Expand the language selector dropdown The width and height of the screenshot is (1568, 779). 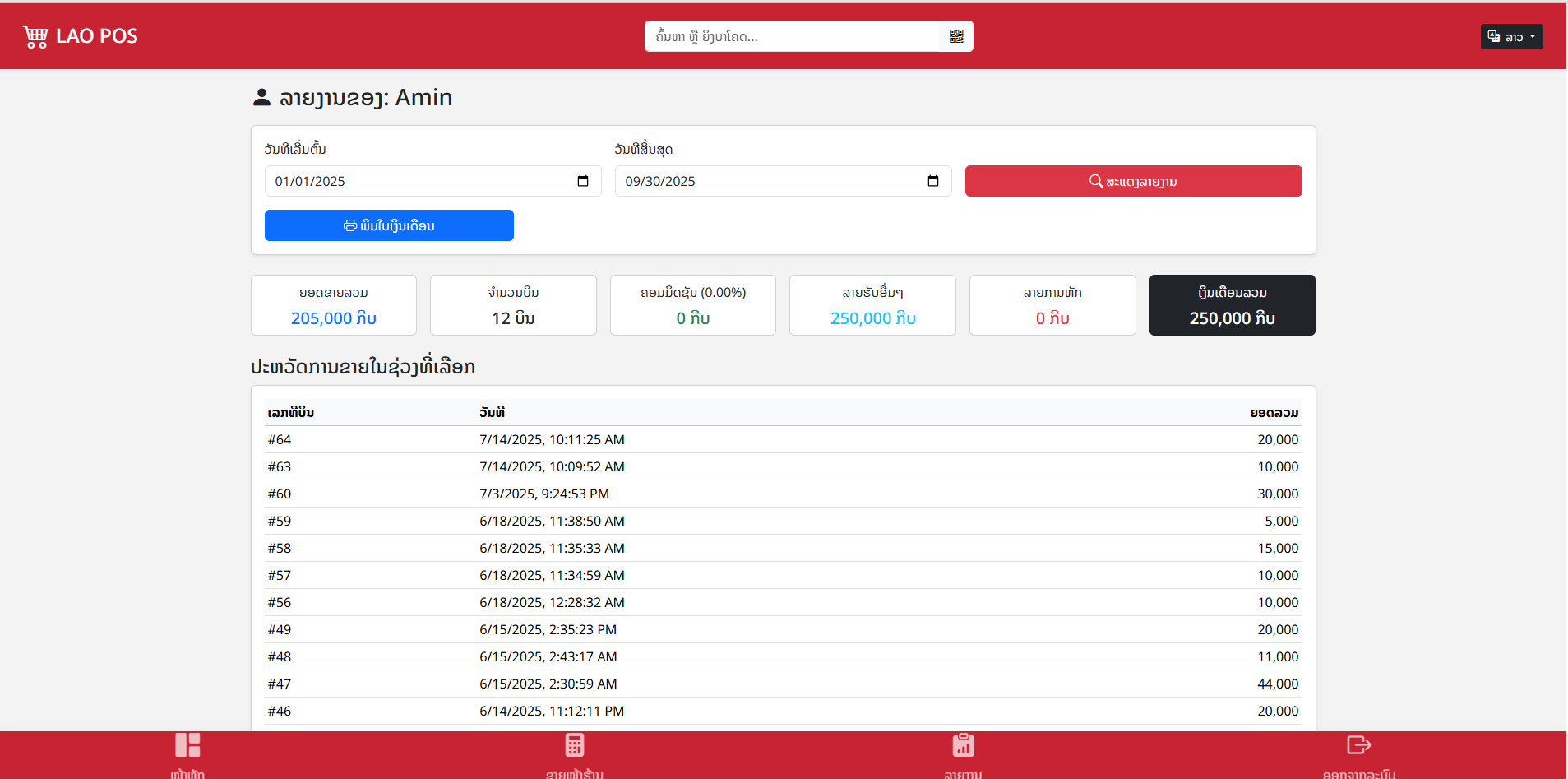1511,36
